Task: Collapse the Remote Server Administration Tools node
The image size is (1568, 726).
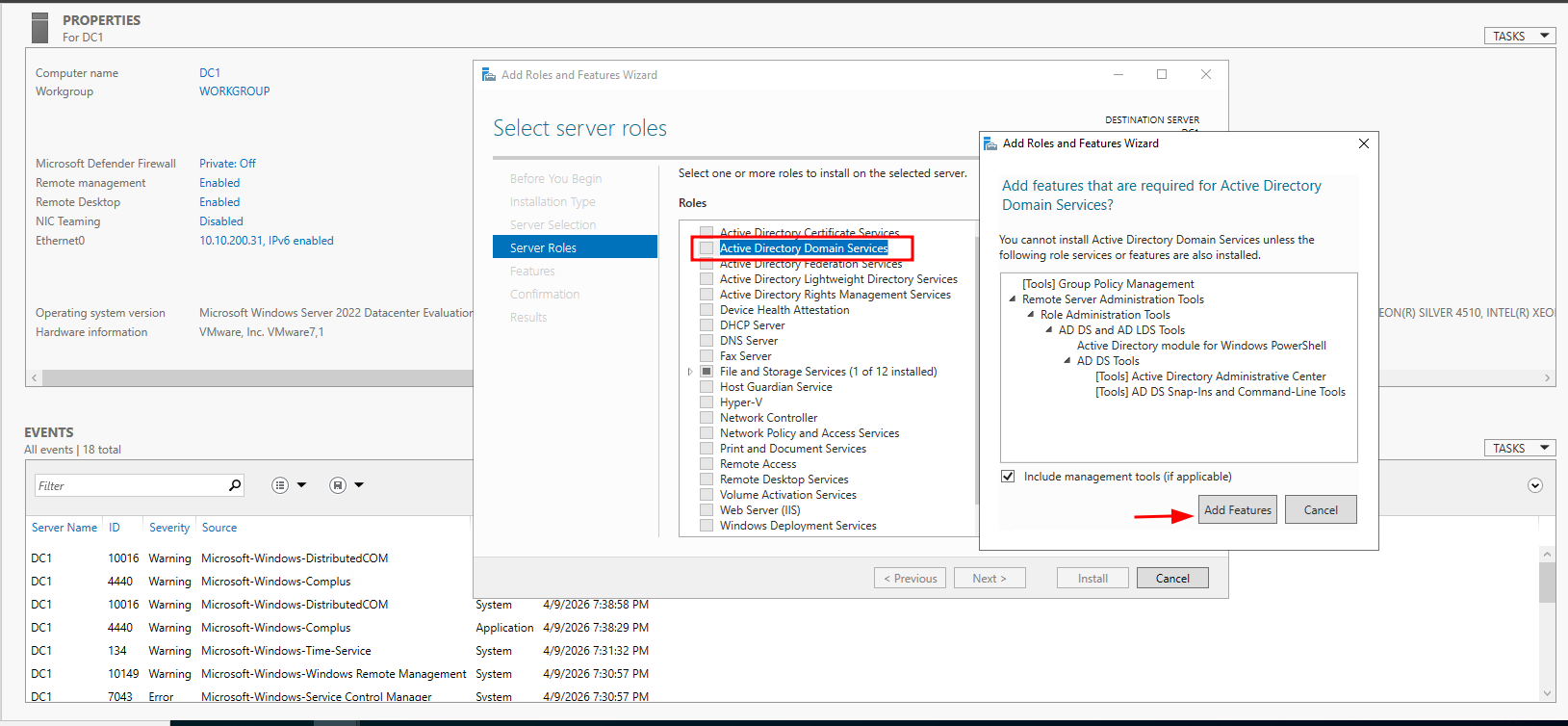Action: (x=1013, y=299)
